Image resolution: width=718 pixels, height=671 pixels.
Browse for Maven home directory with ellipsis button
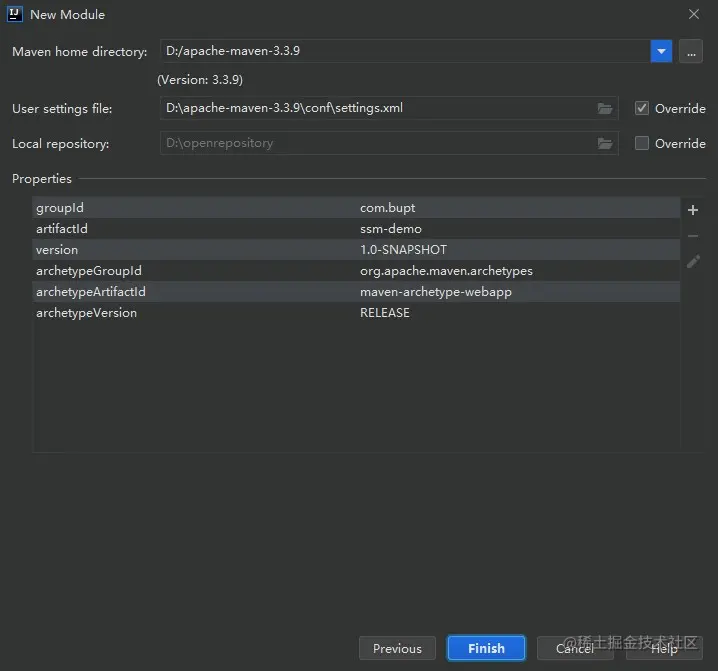pos(691,51)
